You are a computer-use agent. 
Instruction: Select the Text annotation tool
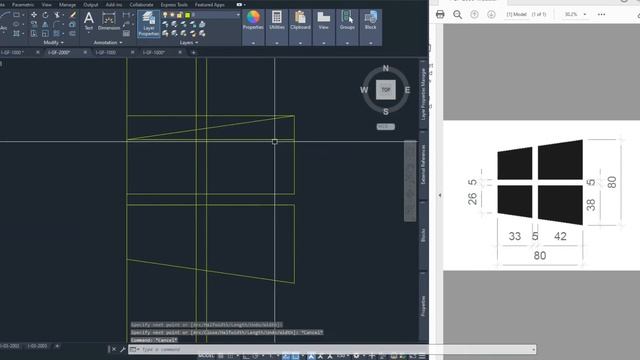point(89,20)
